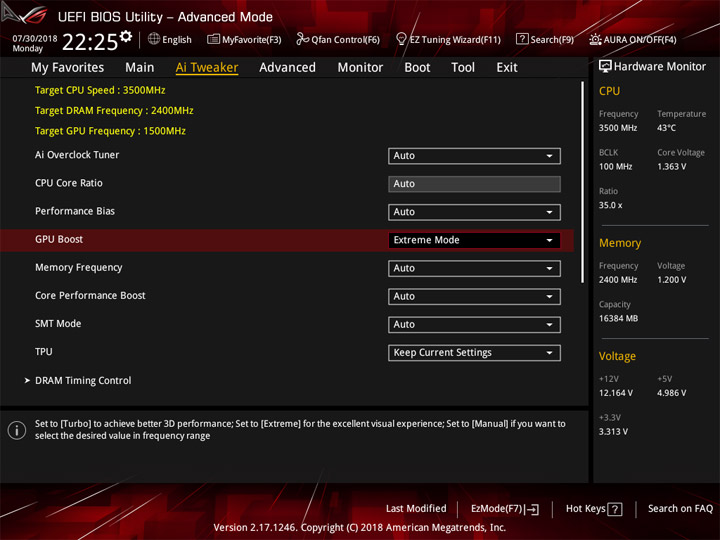Select Memory Frequency label
Viewport: 720px width, 540px height.
[79, 267]
